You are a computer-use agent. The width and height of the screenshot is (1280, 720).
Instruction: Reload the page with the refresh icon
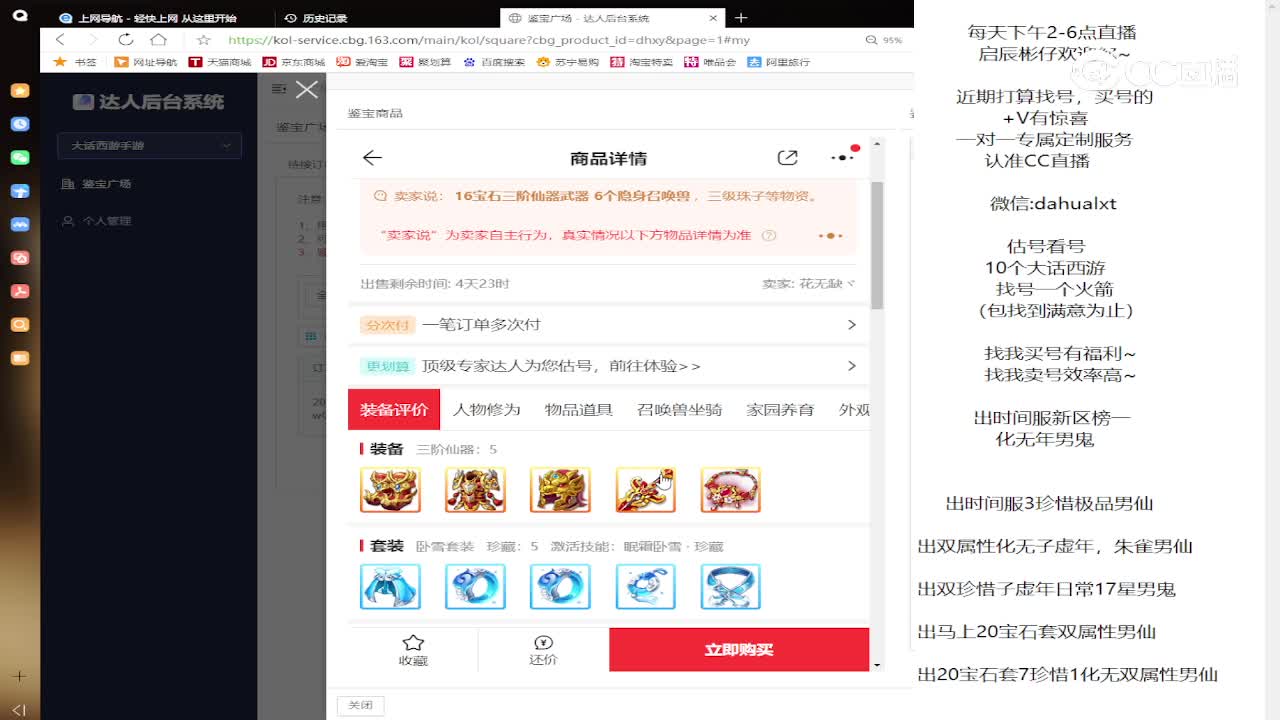126,40
